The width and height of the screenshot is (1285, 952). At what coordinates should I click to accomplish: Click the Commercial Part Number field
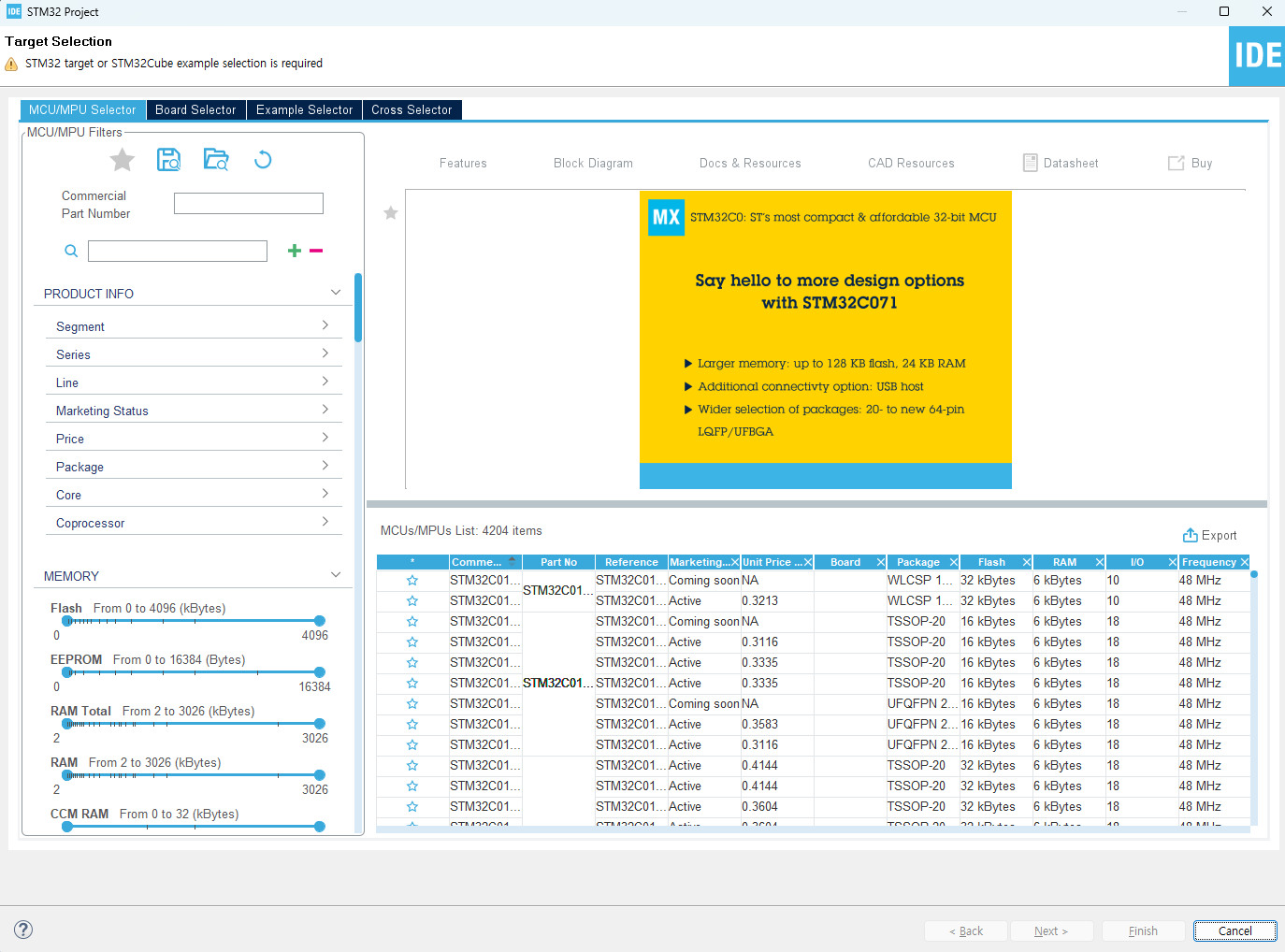[x=249, y=204]
